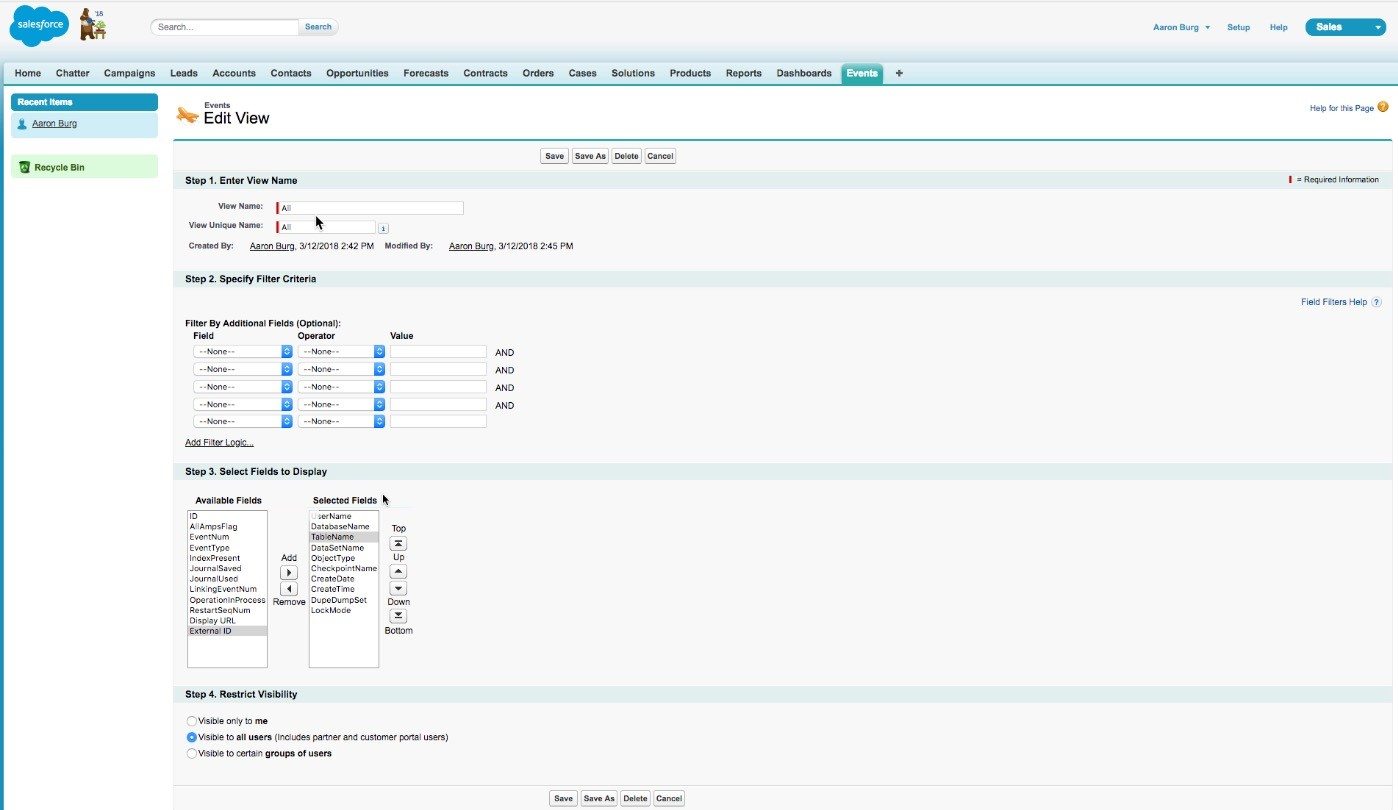Open the Sales app switcher dropdown
This screenshot has width=1398, height=810.
pyautogui.click(x=1377, y=27)
